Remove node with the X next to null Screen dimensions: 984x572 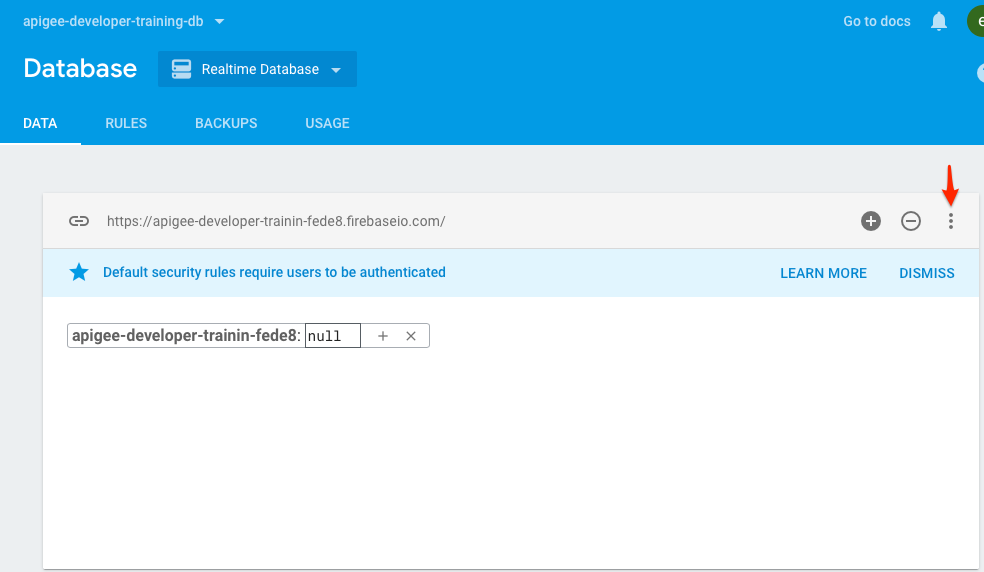pos(411,336)
